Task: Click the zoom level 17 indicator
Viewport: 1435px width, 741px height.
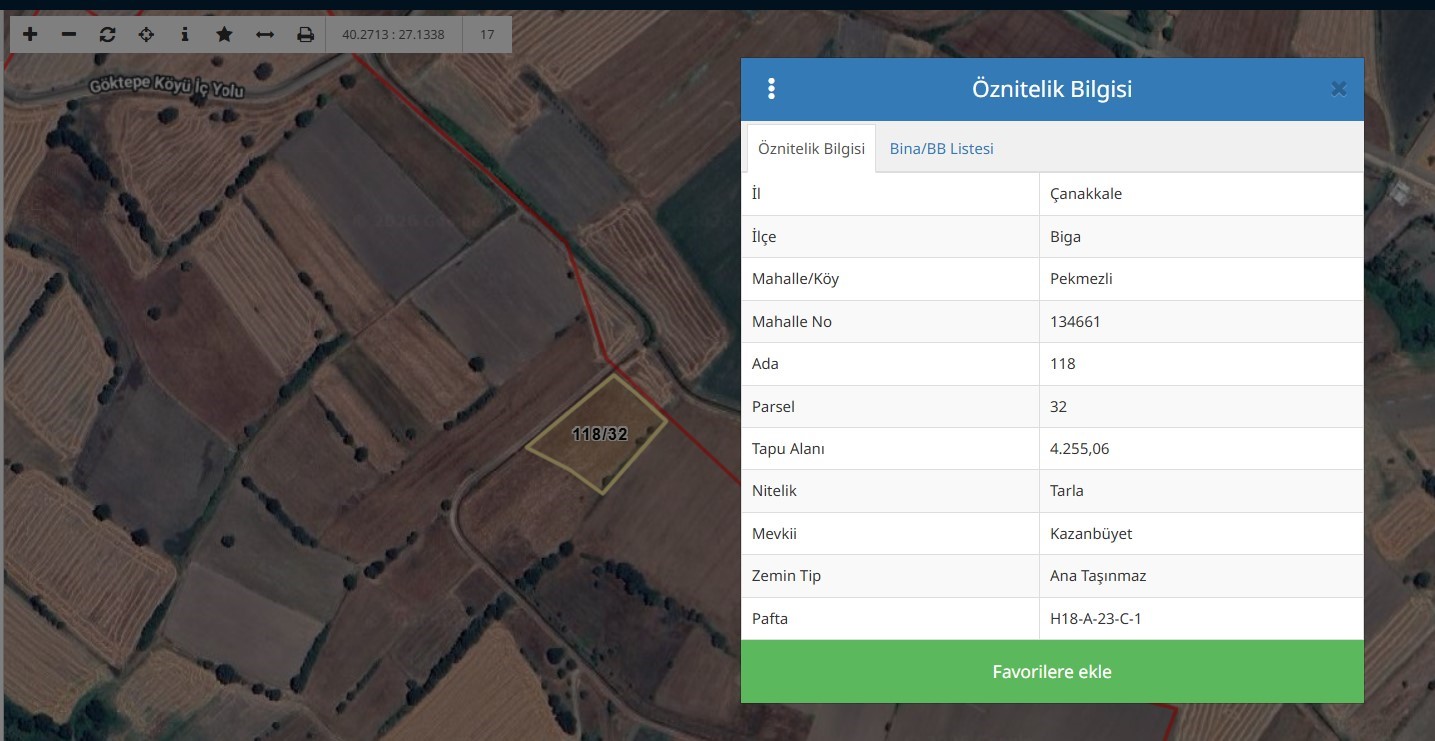Action: coord(487,34)
